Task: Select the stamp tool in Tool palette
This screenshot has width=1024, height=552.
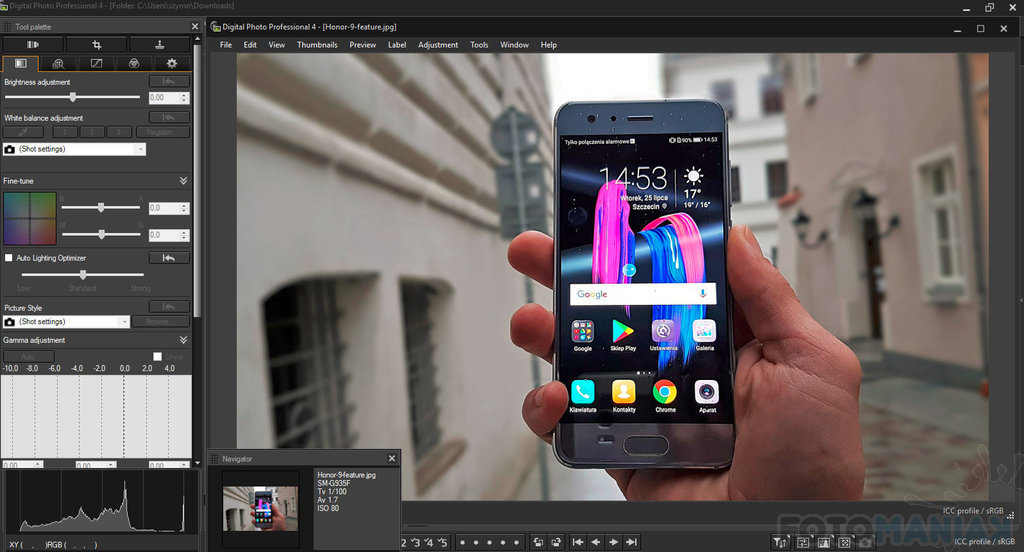Action: click(159, 44)
